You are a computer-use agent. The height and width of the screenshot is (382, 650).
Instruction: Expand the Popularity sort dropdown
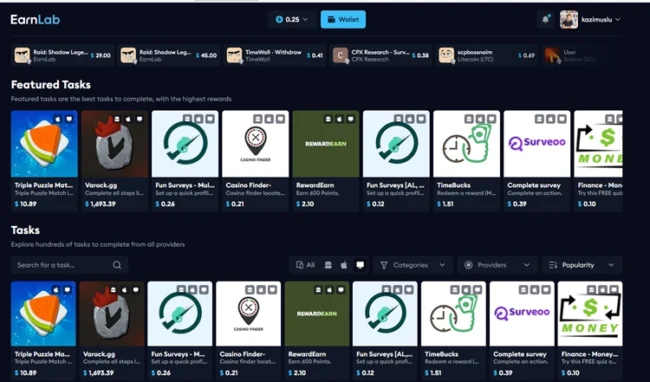click(x=582, y=265)
